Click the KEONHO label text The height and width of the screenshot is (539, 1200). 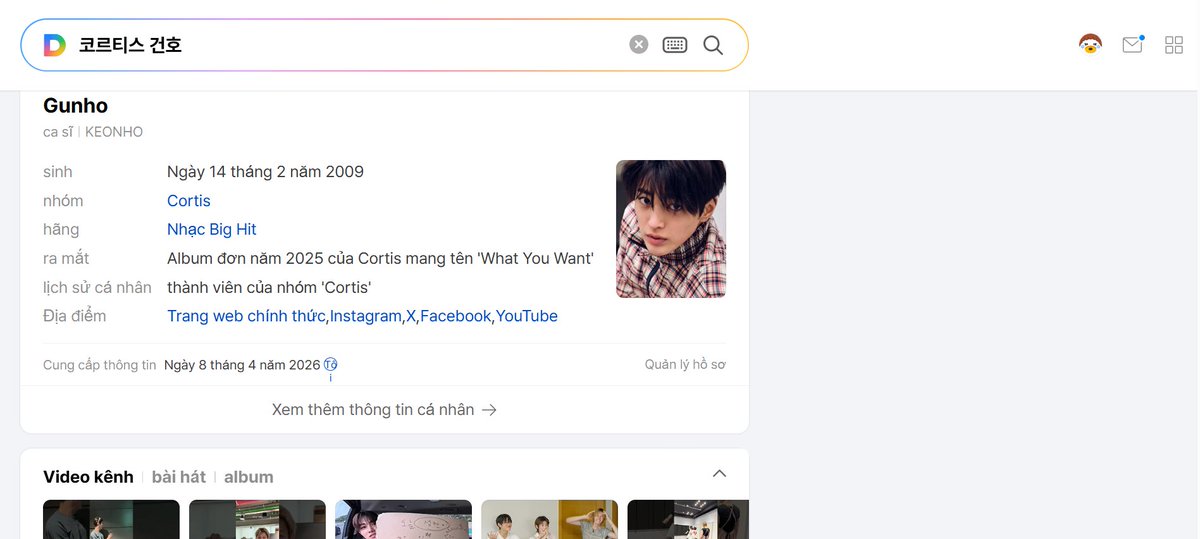[x=114, y=132]
